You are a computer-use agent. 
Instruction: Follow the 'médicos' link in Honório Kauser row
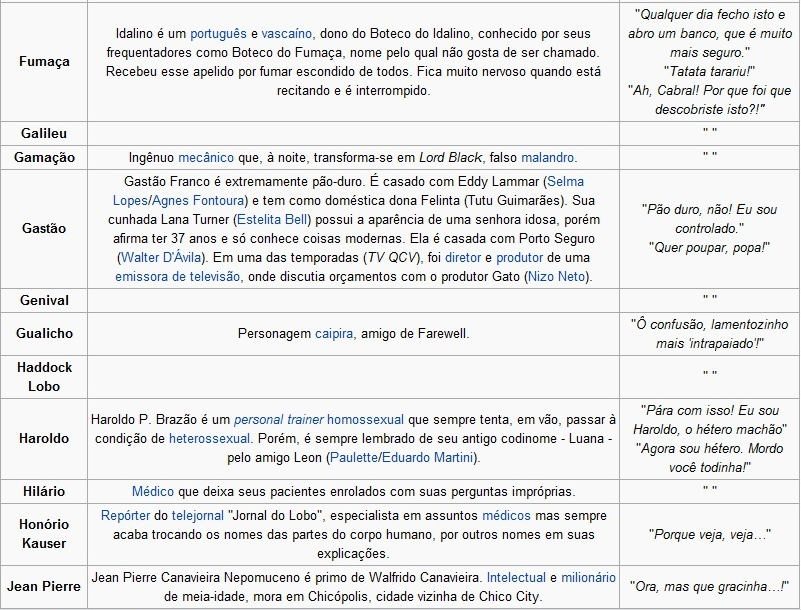506,515
